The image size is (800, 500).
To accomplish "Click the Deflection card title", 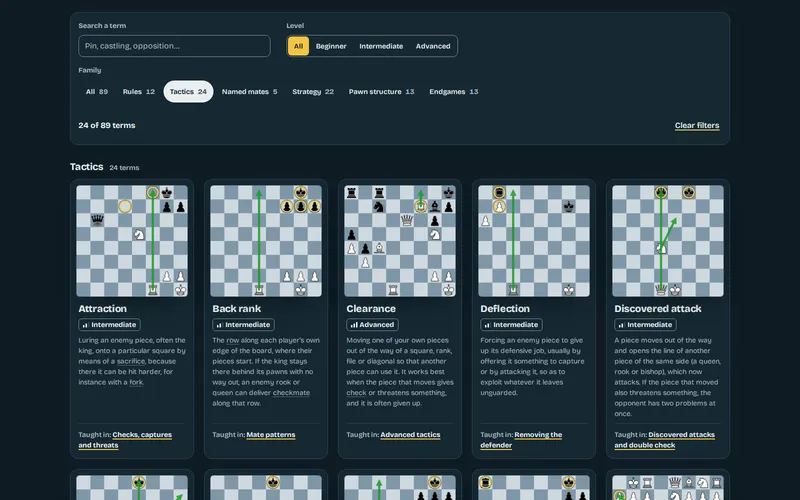I will (505, 309).
